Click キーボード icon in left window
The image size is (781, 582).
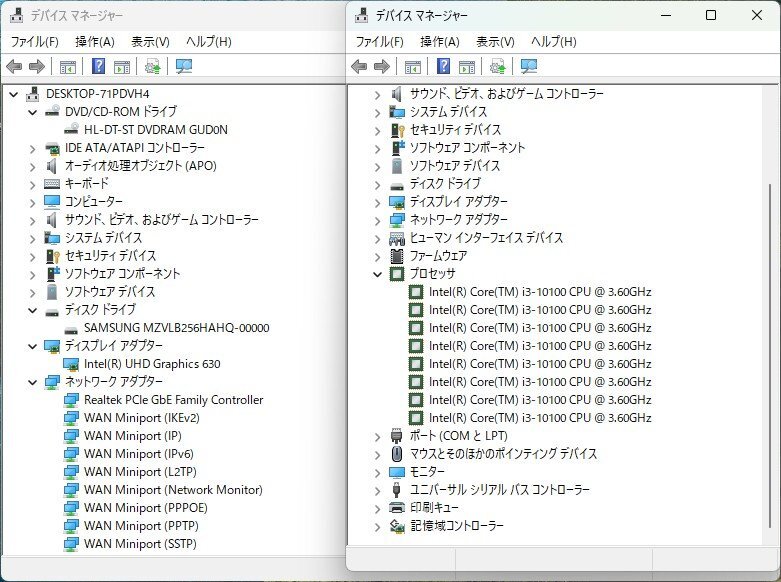click(52, 184)
